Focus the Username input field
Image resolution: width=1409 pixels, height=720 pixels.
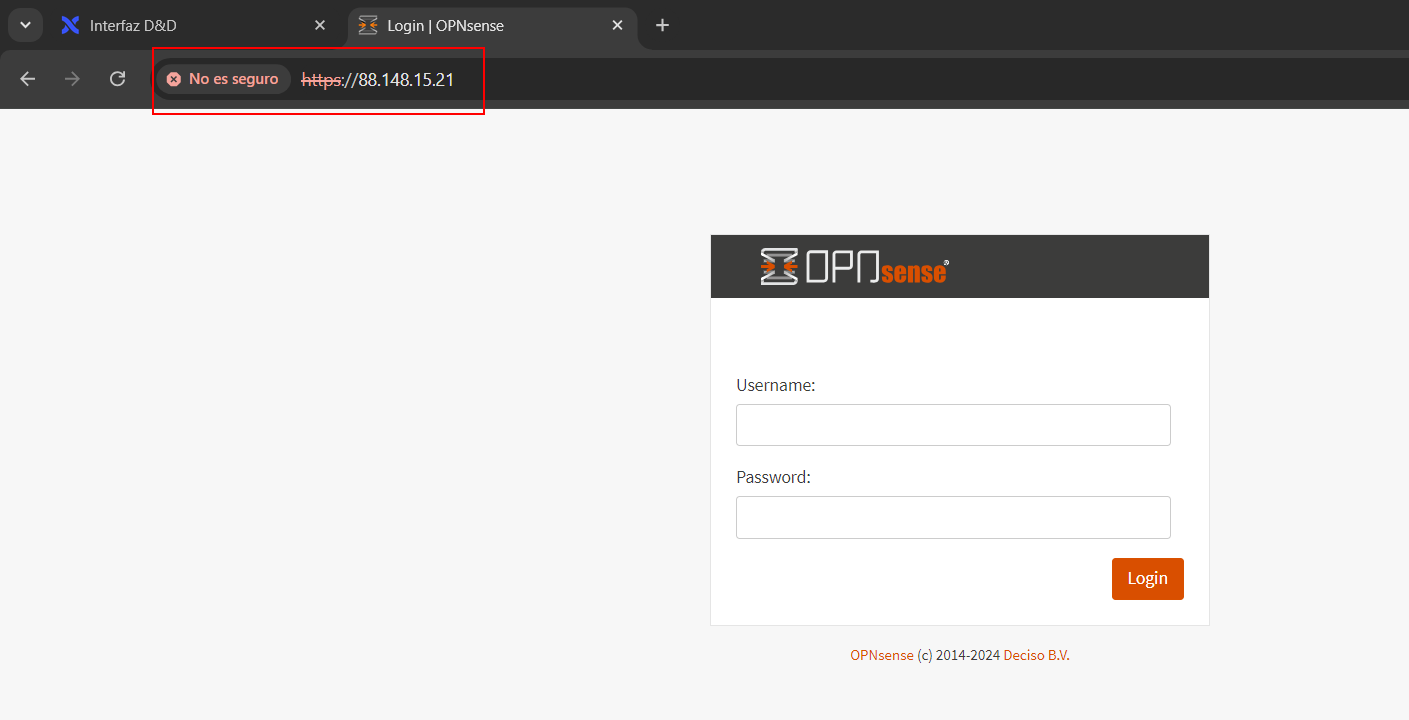pos(953,425)
